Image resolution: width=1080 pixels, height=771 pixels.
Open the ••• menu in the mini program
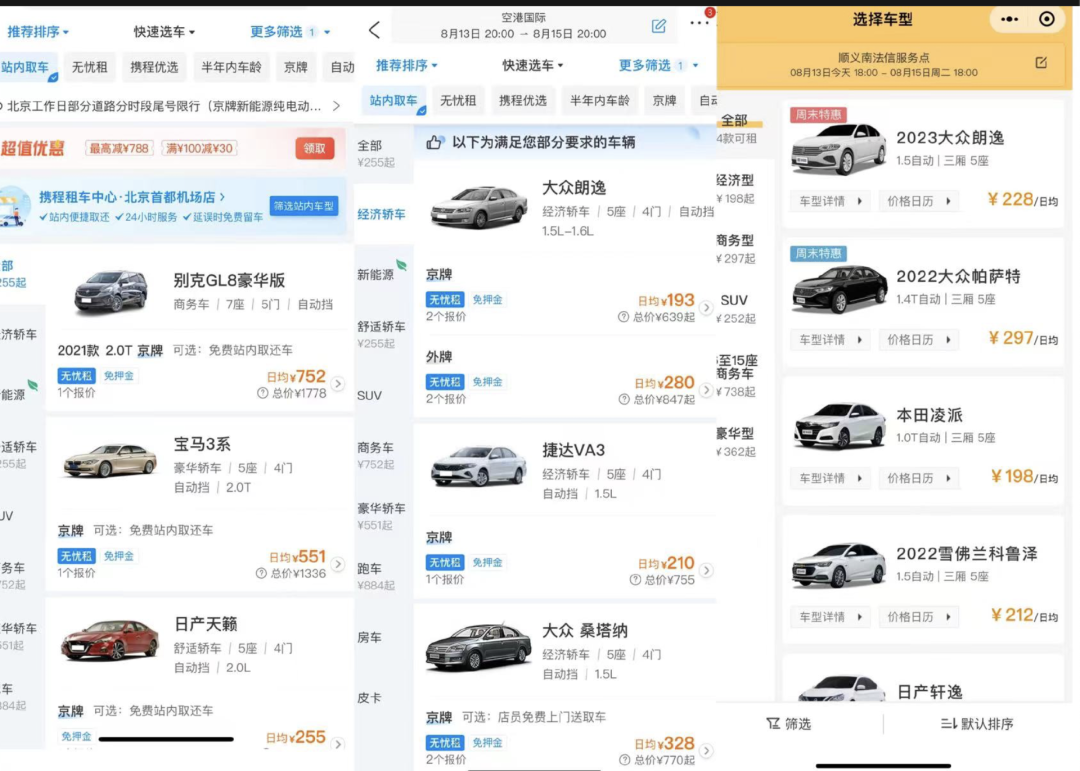1009,19
